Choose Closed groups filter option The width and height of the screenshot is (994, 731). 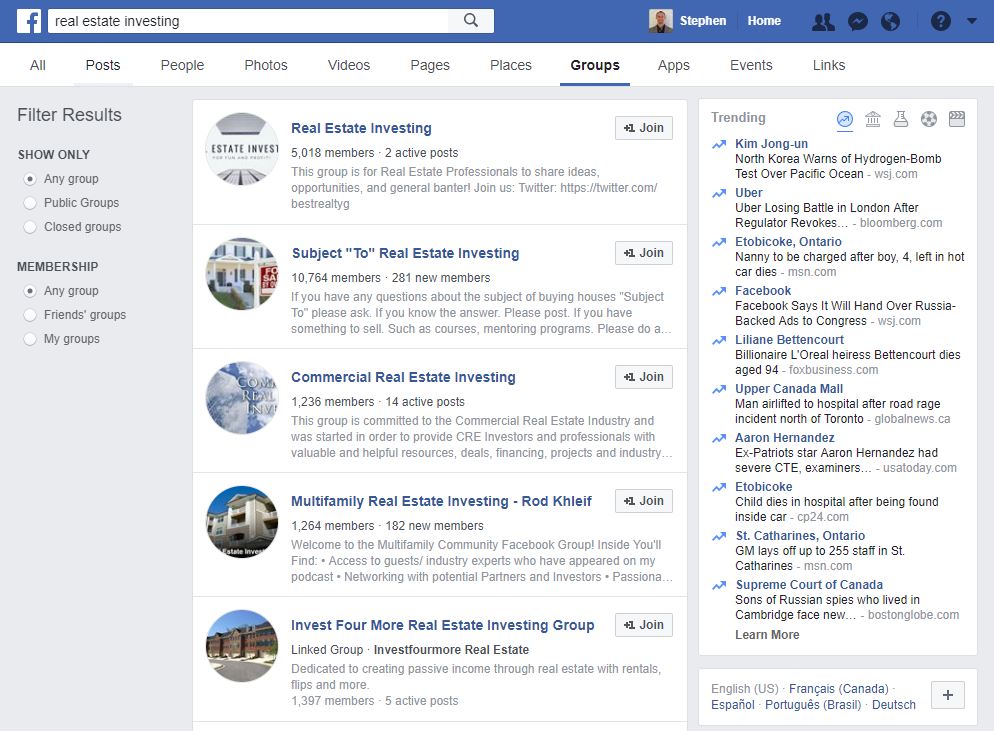click(30, 227)
